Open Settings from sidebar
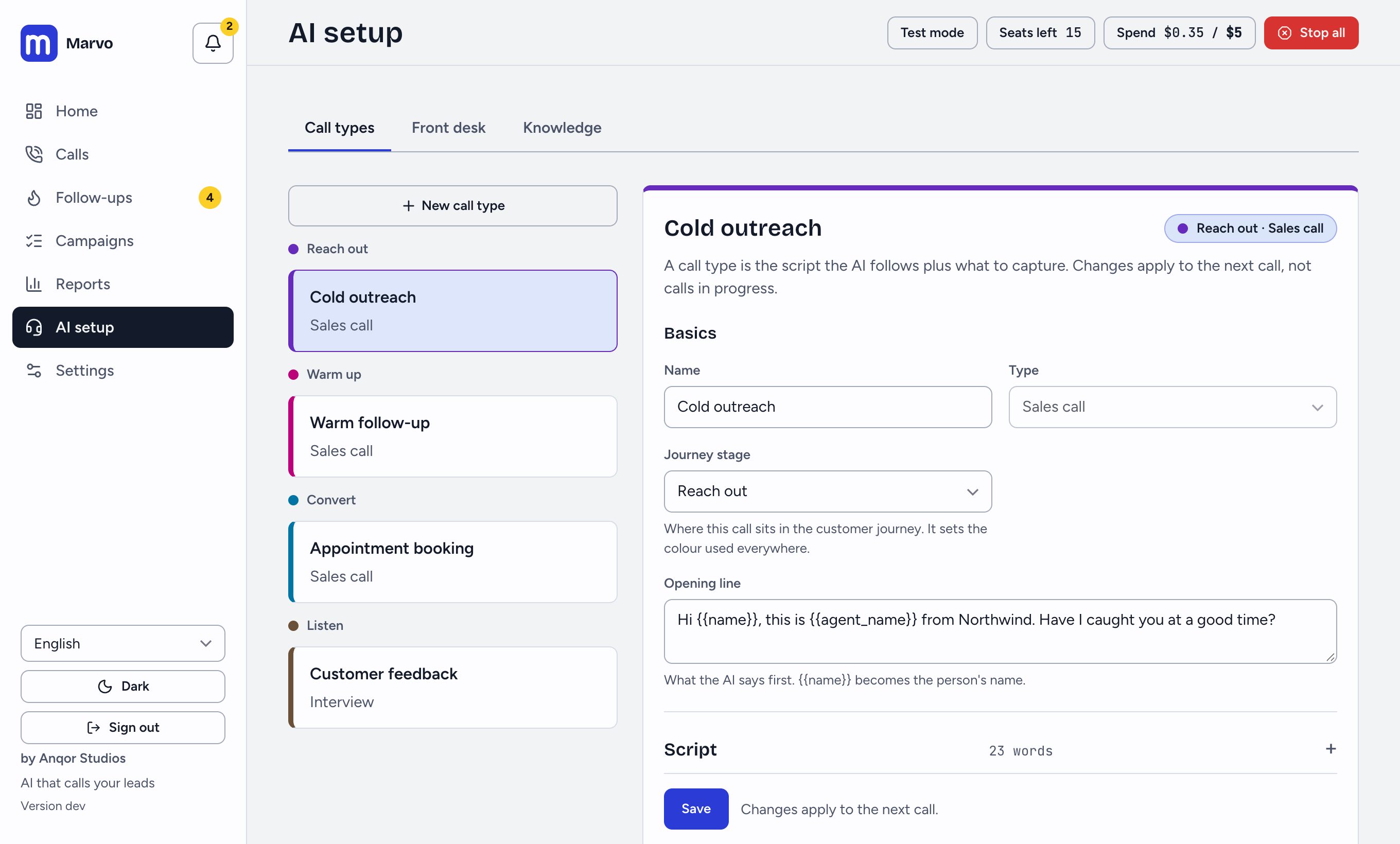The image size is (1400, 844). point(122,371)
